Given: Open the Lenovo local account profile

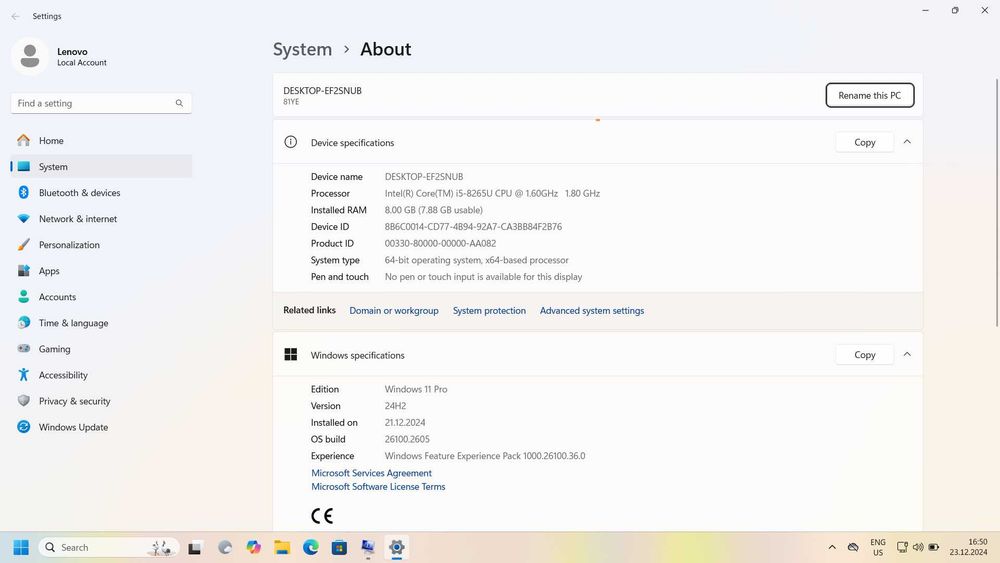Looking at the screenshot, I should (x=59, y=56).
